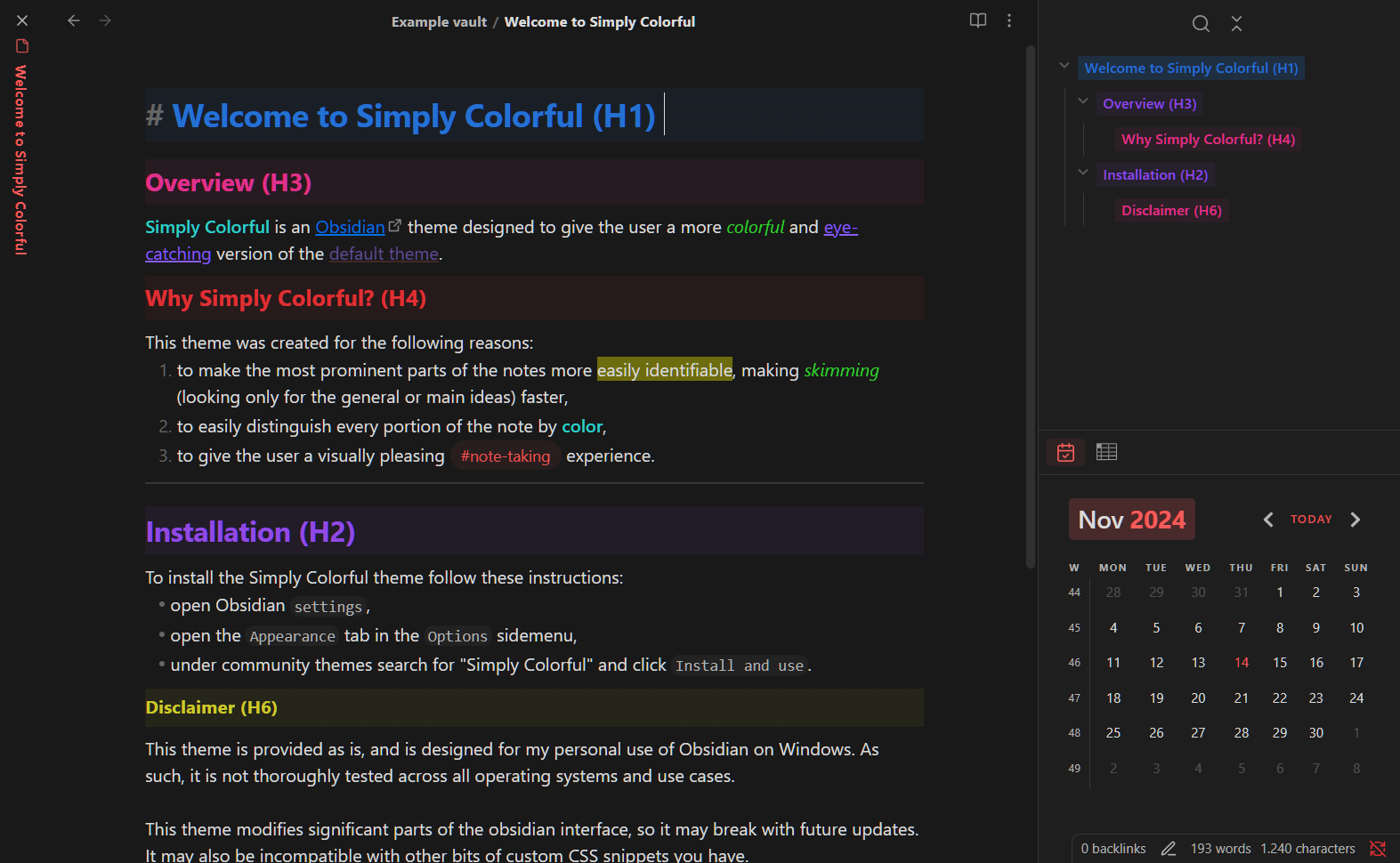Image resolution: width=1400 pixels, height=863 pixels.
Task: Close the sidebar tab with X icon
Action: [x=22, y=20]
